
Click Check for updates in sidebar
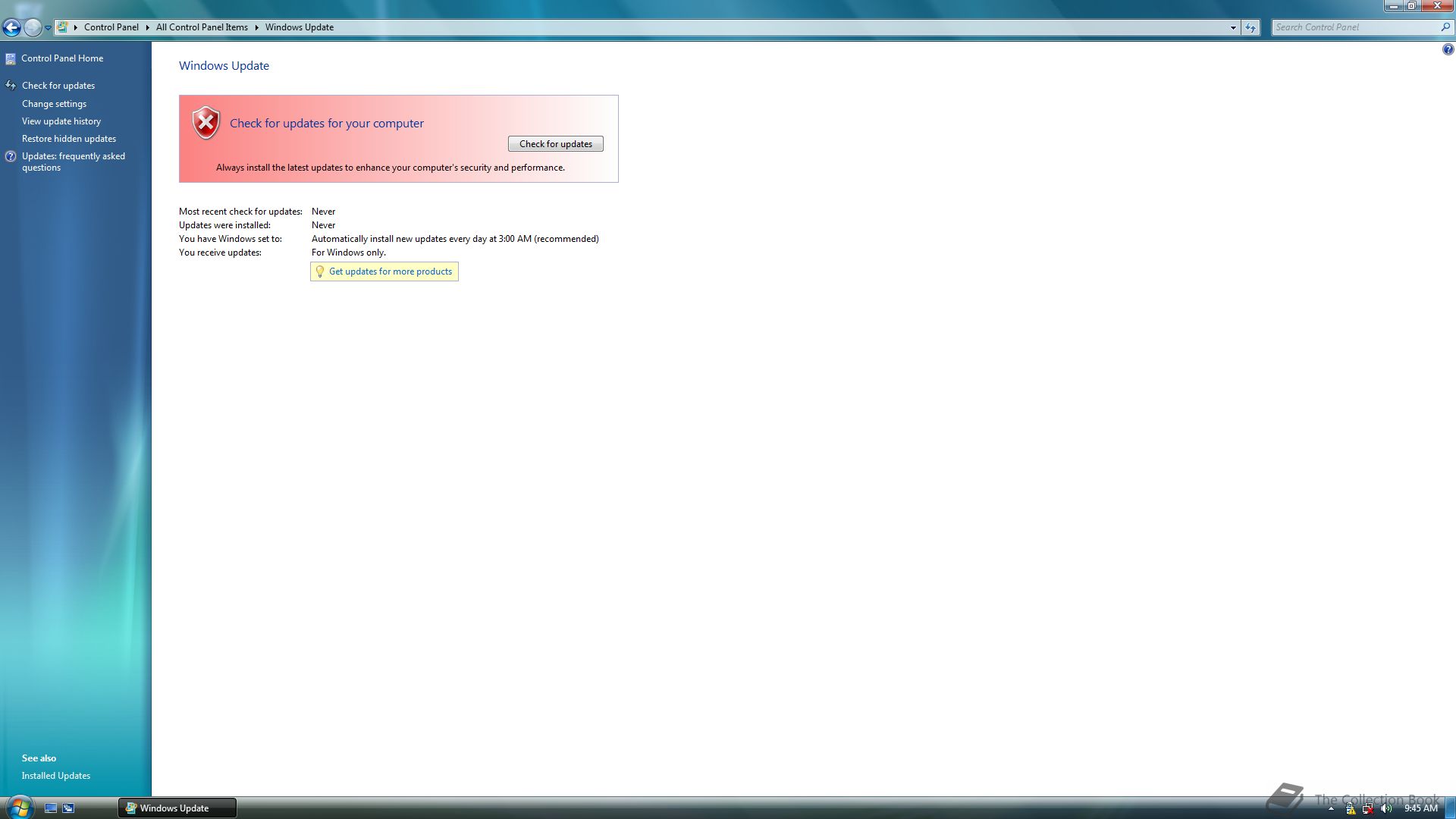click(x=58, y=86)
